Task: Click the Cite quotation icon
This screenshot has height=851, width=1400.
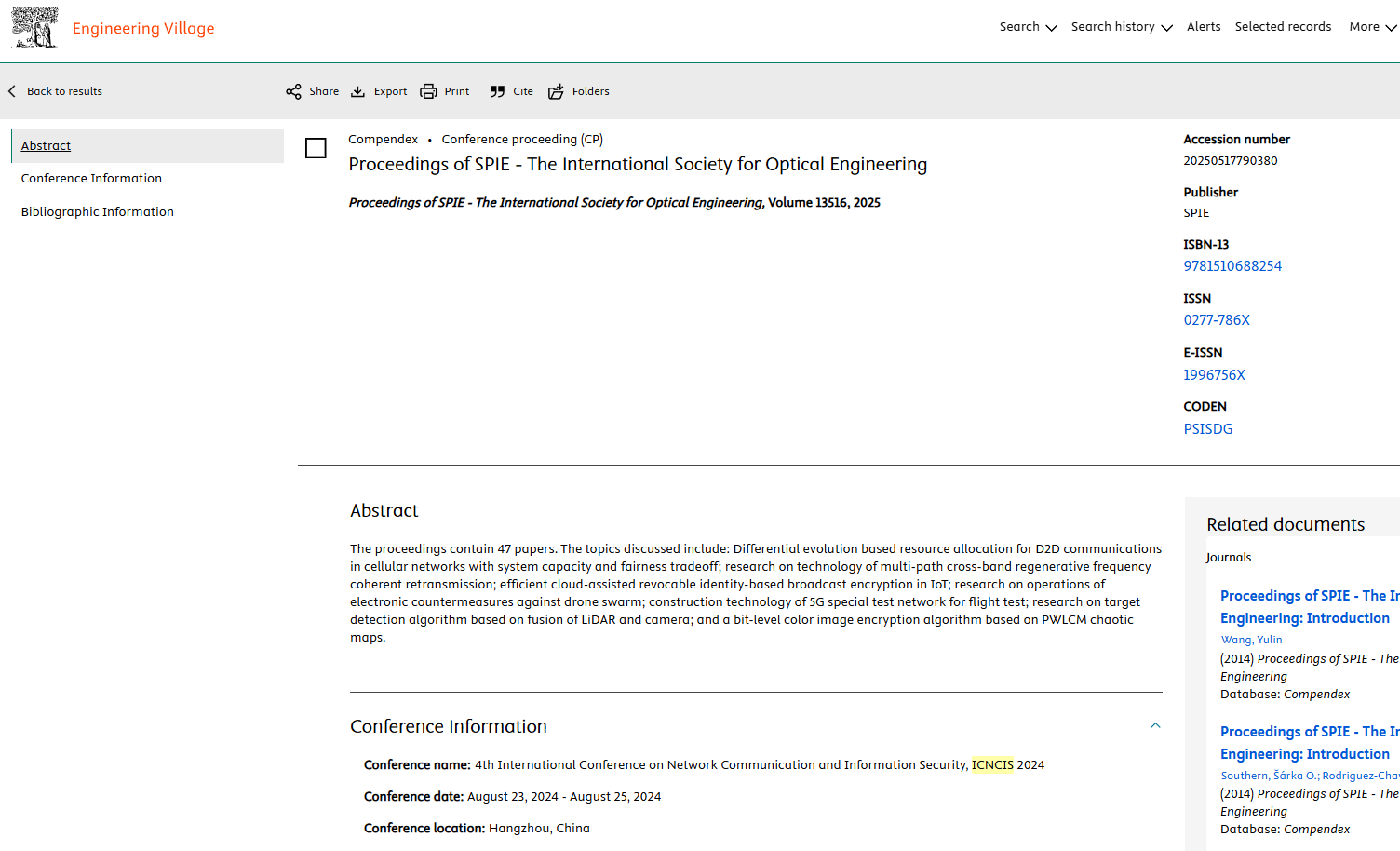Action: coord(497,91)
